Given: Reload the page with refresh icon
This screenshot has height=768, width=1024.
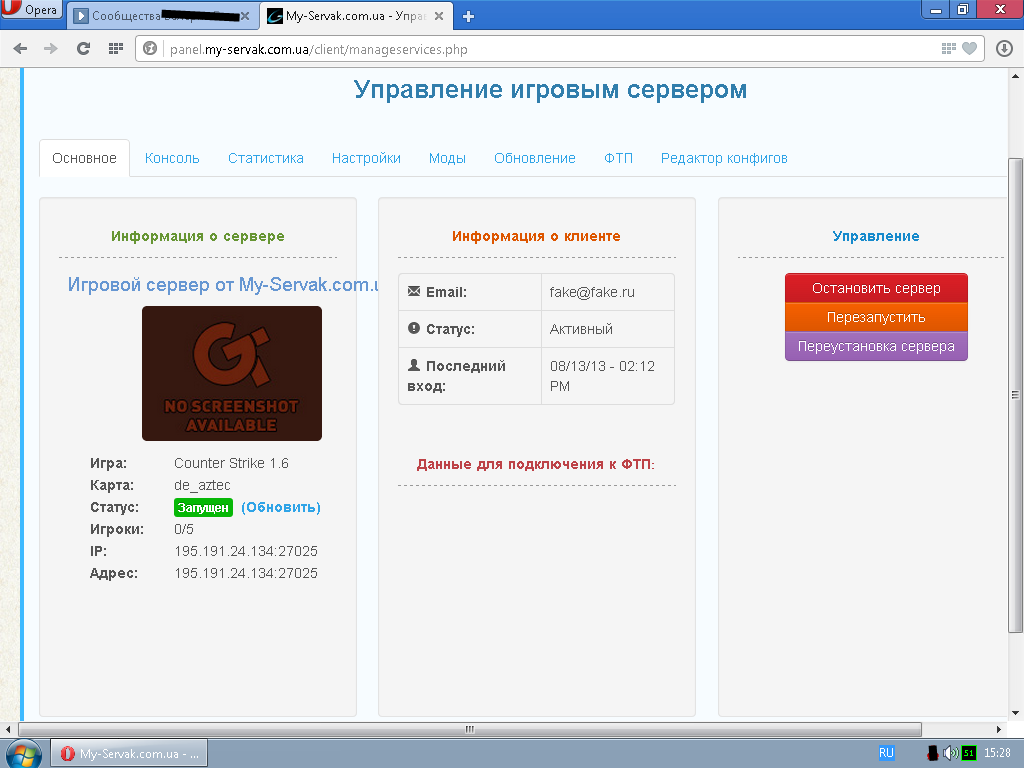Looking at the screenshot, I should point(83,48).
